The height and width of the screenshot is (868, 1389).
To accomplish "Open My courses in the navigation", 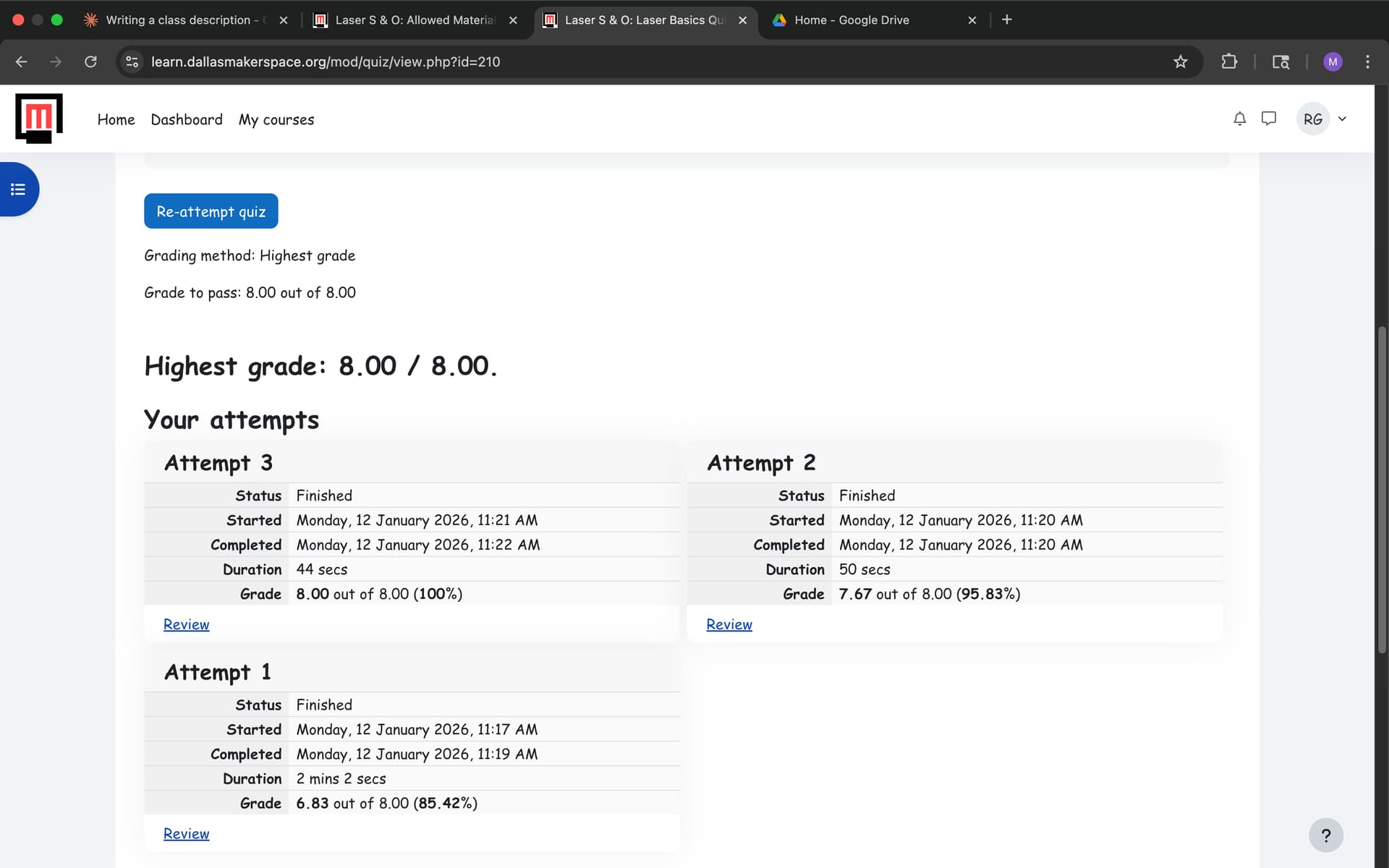I will (x=276, y=119).
